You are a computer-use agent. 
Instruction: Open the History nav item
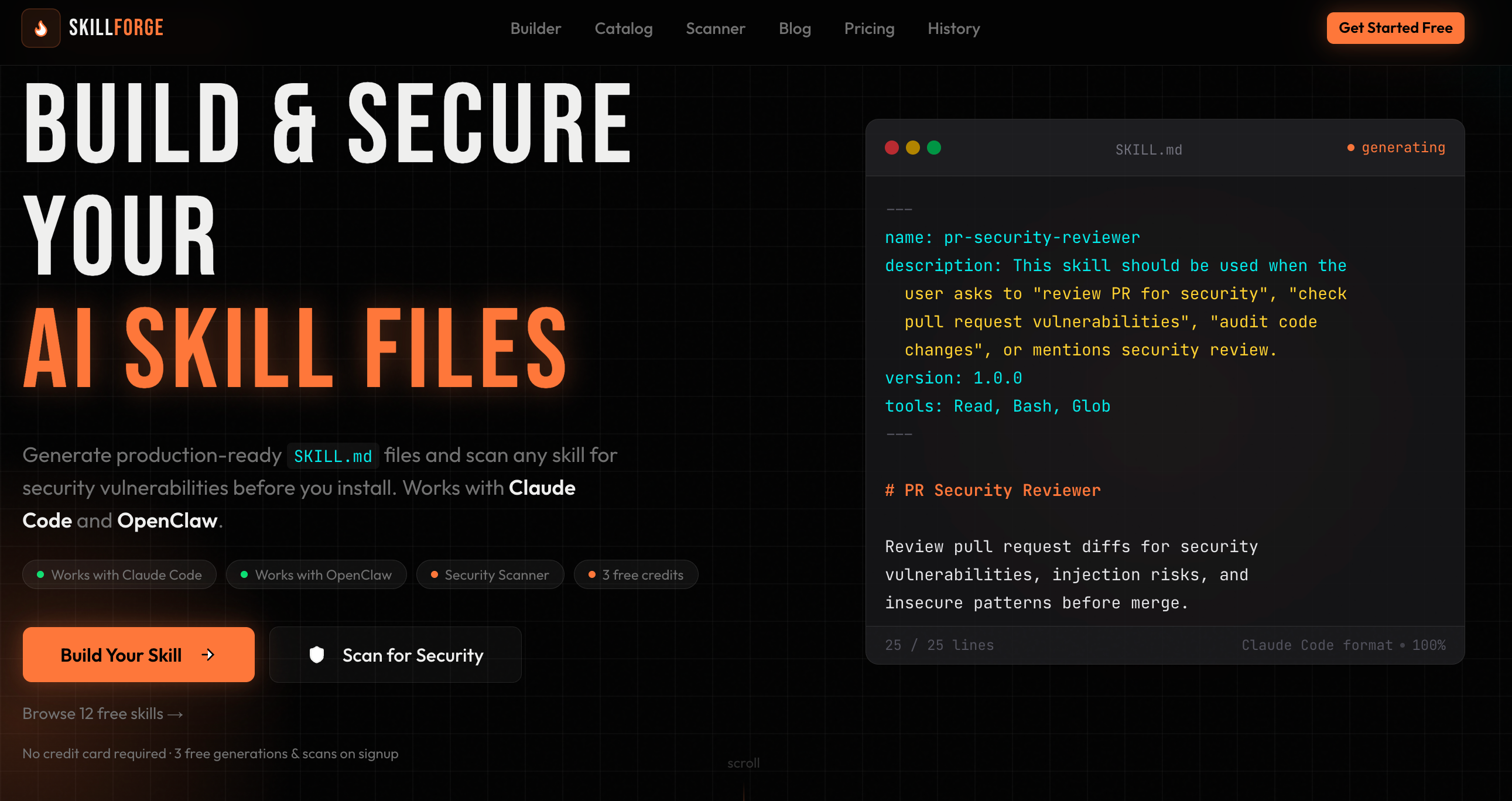coord(953,28)
